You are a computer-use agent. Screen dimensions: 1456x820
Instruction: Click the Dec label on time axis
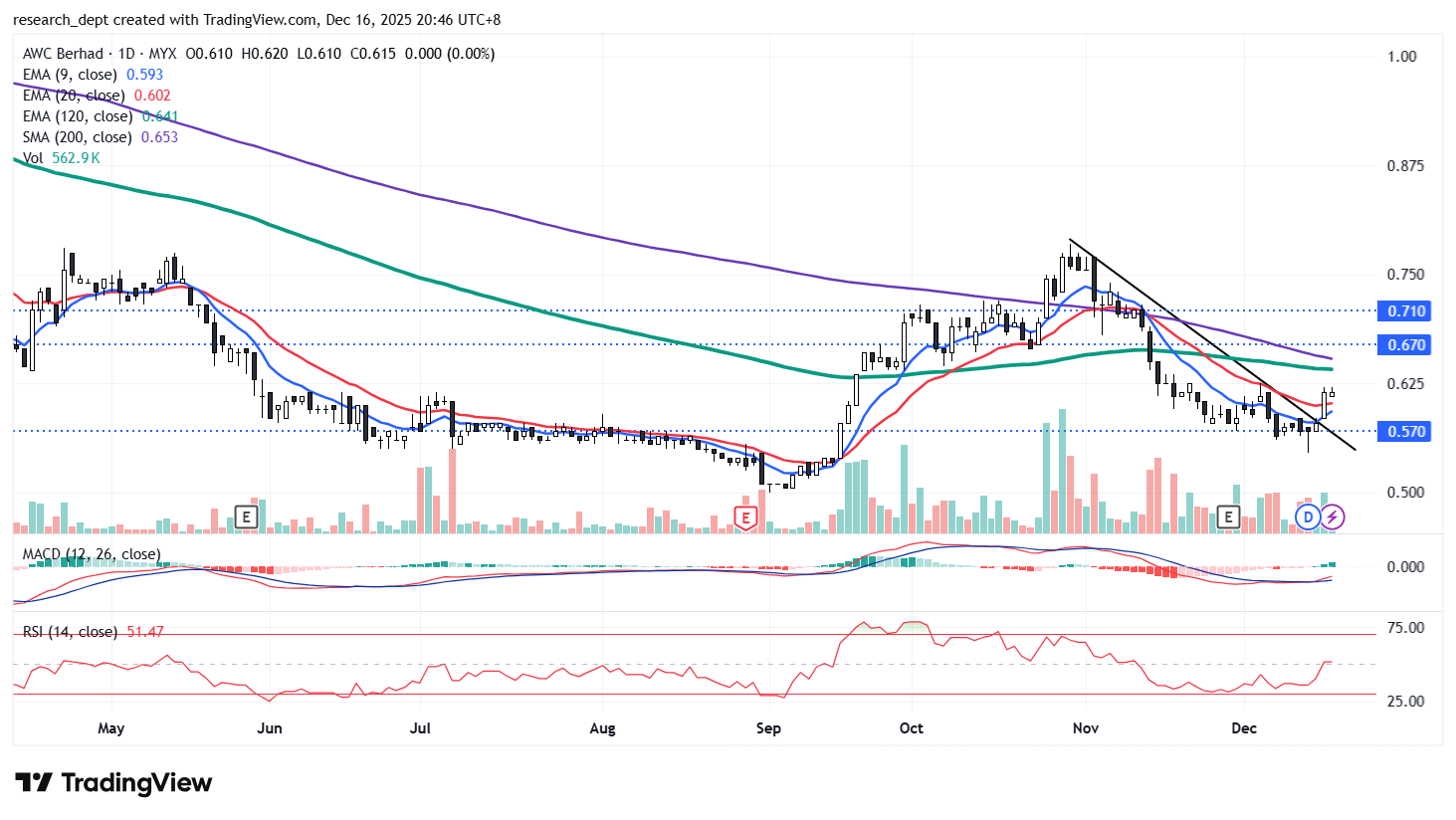[x=1243, y=728]
